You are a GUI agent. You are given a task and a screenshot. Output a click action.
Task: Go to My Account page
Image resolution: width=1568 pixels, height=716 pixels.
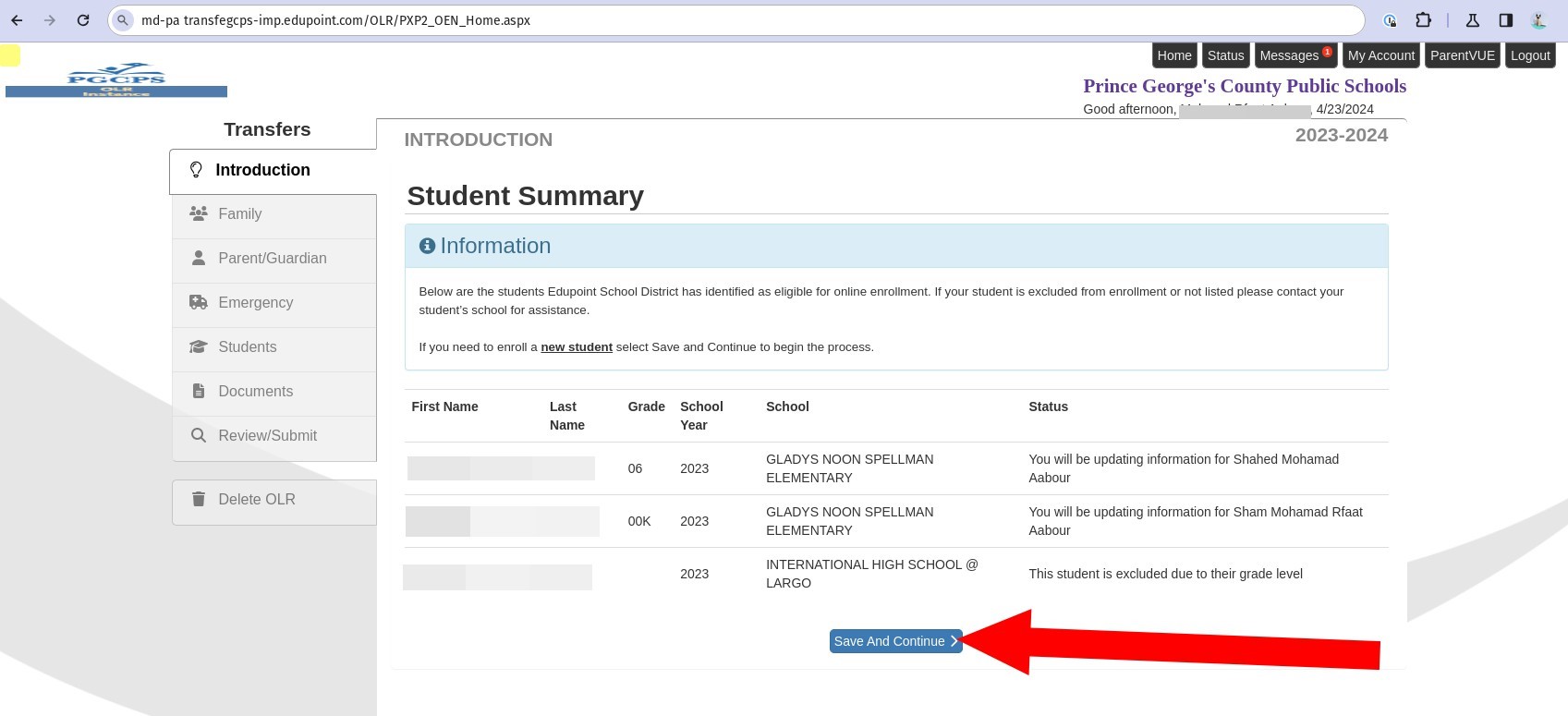tap(1380, 55)
